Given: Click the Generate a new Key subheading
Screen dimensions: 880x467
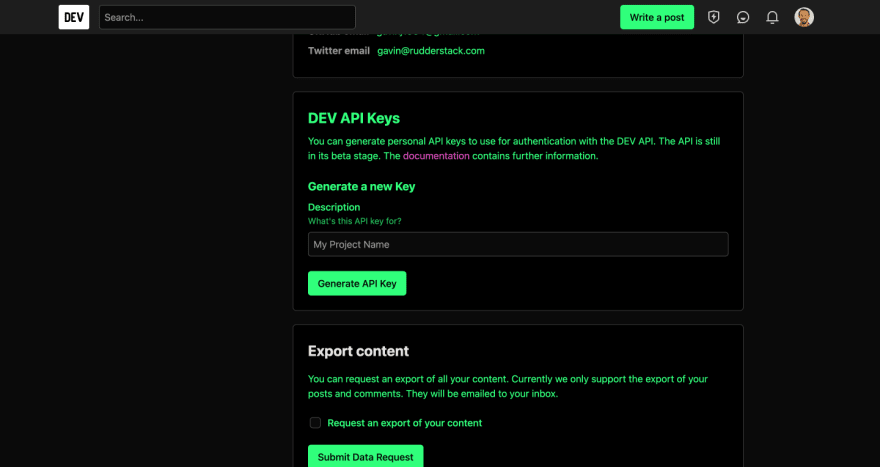Looking at the screenshot, I should pos(361,186).
